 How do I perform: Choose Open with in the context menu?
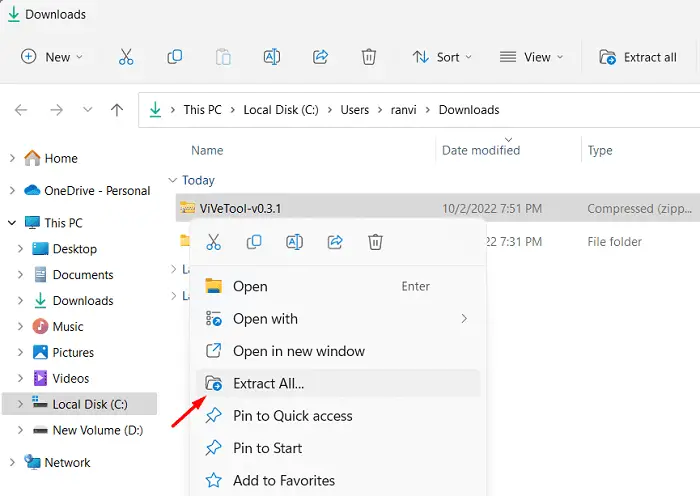coord(265,319)
